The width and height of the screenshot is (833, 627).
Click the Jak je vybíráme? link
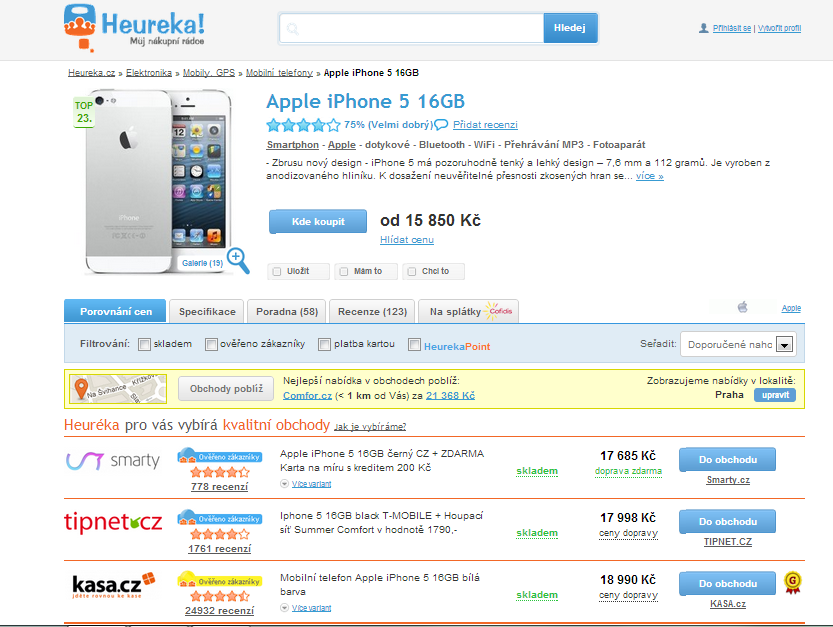coord(370,427)
